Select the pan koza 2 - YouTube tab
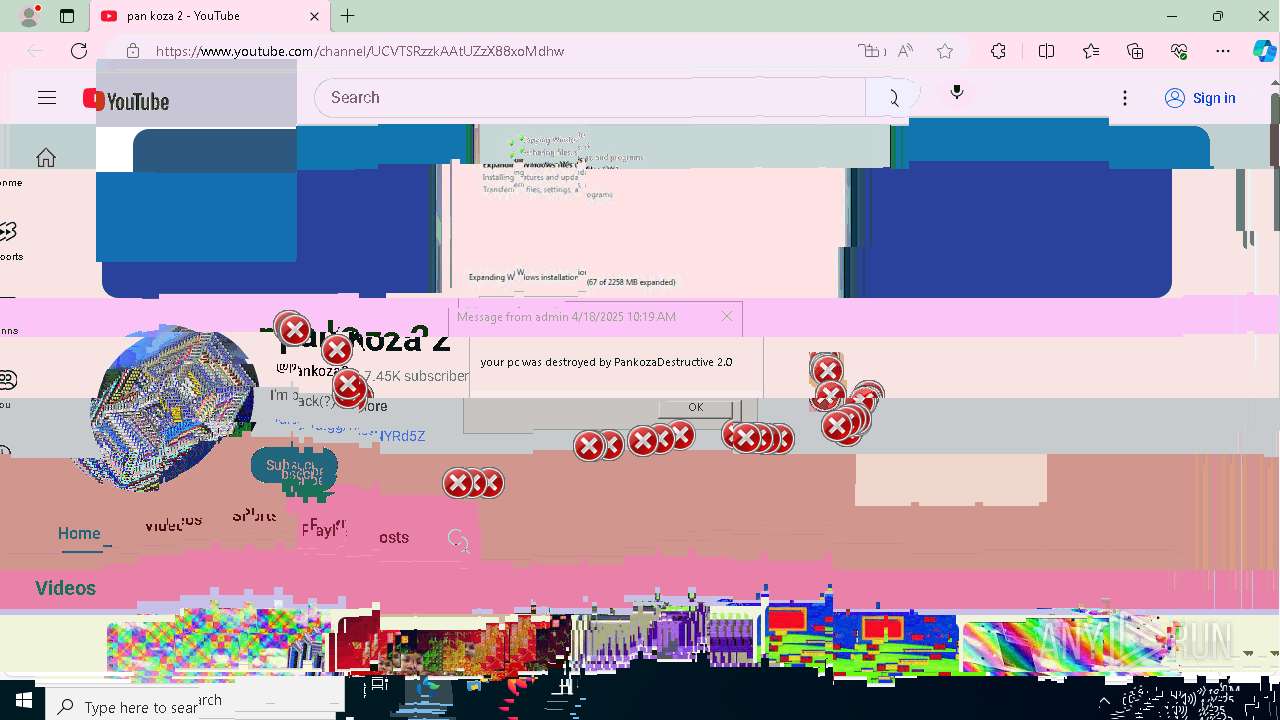The width and height of the screenshot is (1280, 720). [x=209, y=16]
